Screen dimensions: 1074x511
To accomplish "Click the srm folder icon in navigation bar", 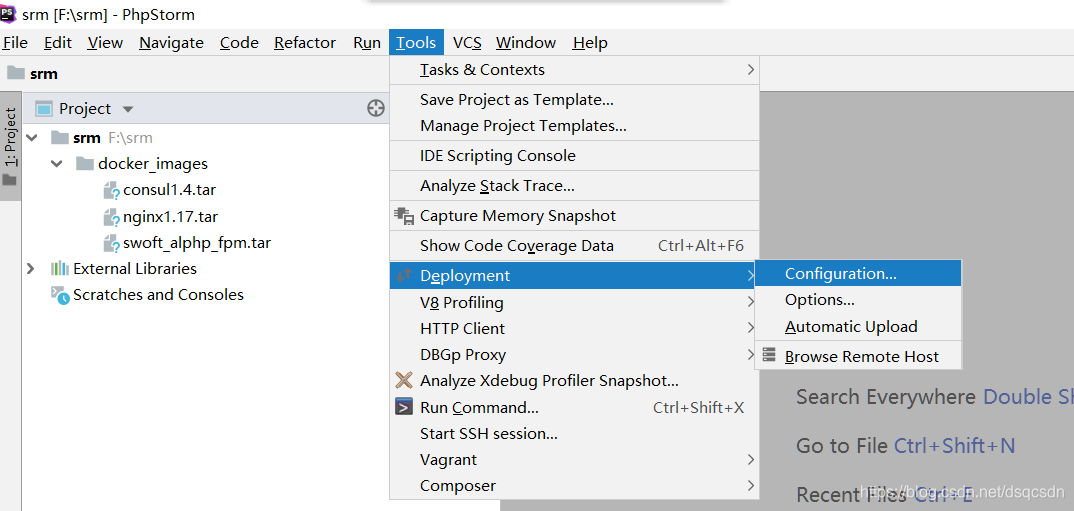I will (16, 73).
